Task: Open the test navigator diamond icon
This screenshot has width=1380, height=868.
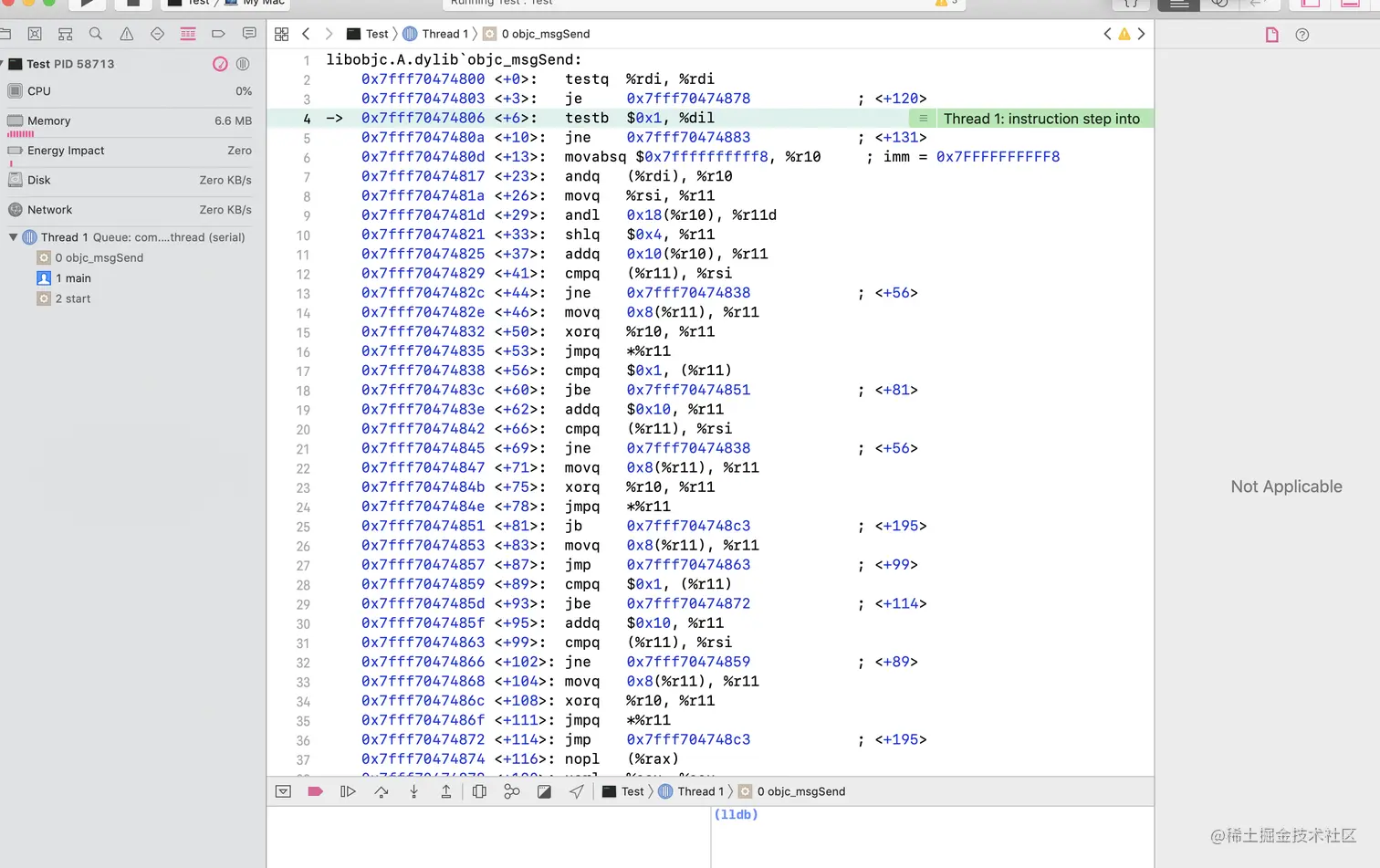Action: [157, 34]
